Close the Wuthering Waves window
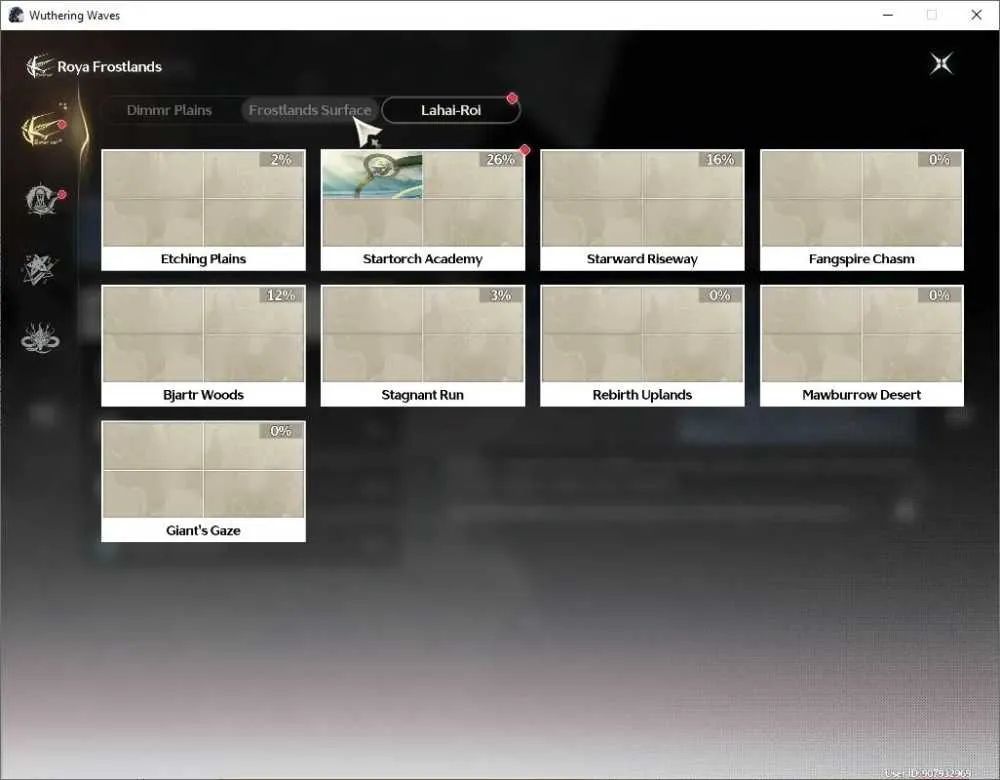1000x780 pixels. pyautogui.click(x=976, y=15)
